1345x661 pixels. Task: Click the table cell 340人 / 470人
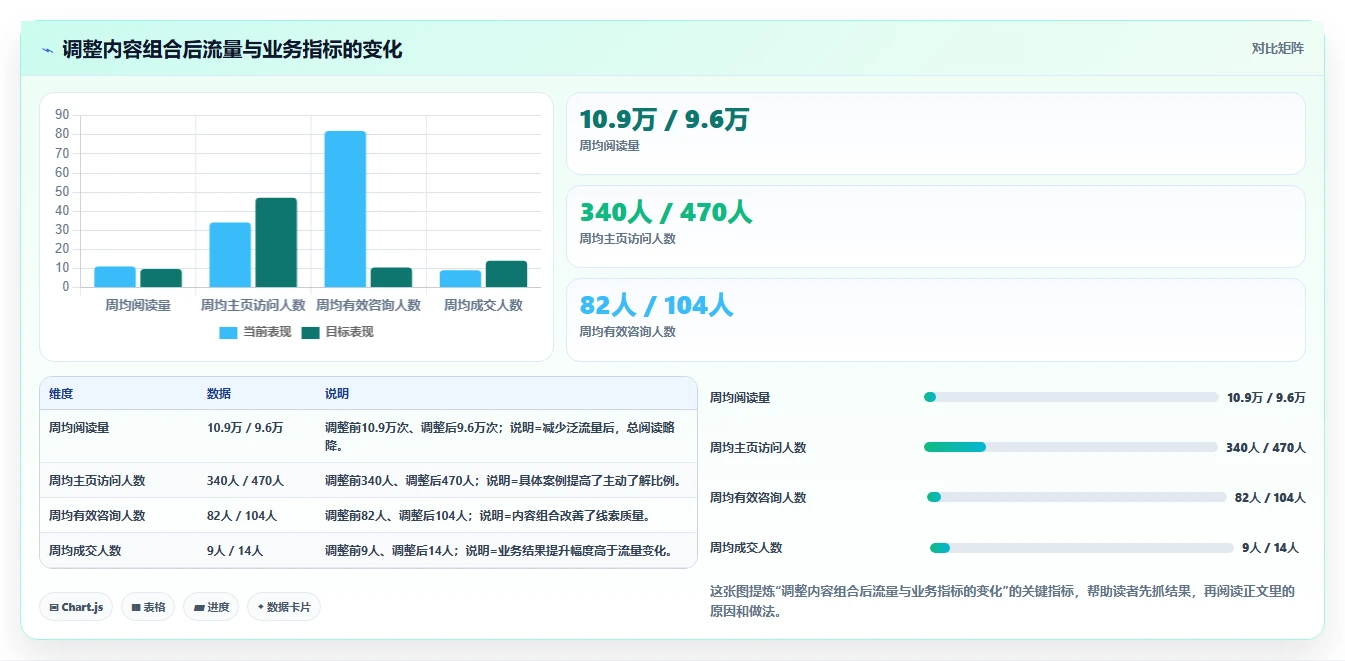(x=246, y=480)
